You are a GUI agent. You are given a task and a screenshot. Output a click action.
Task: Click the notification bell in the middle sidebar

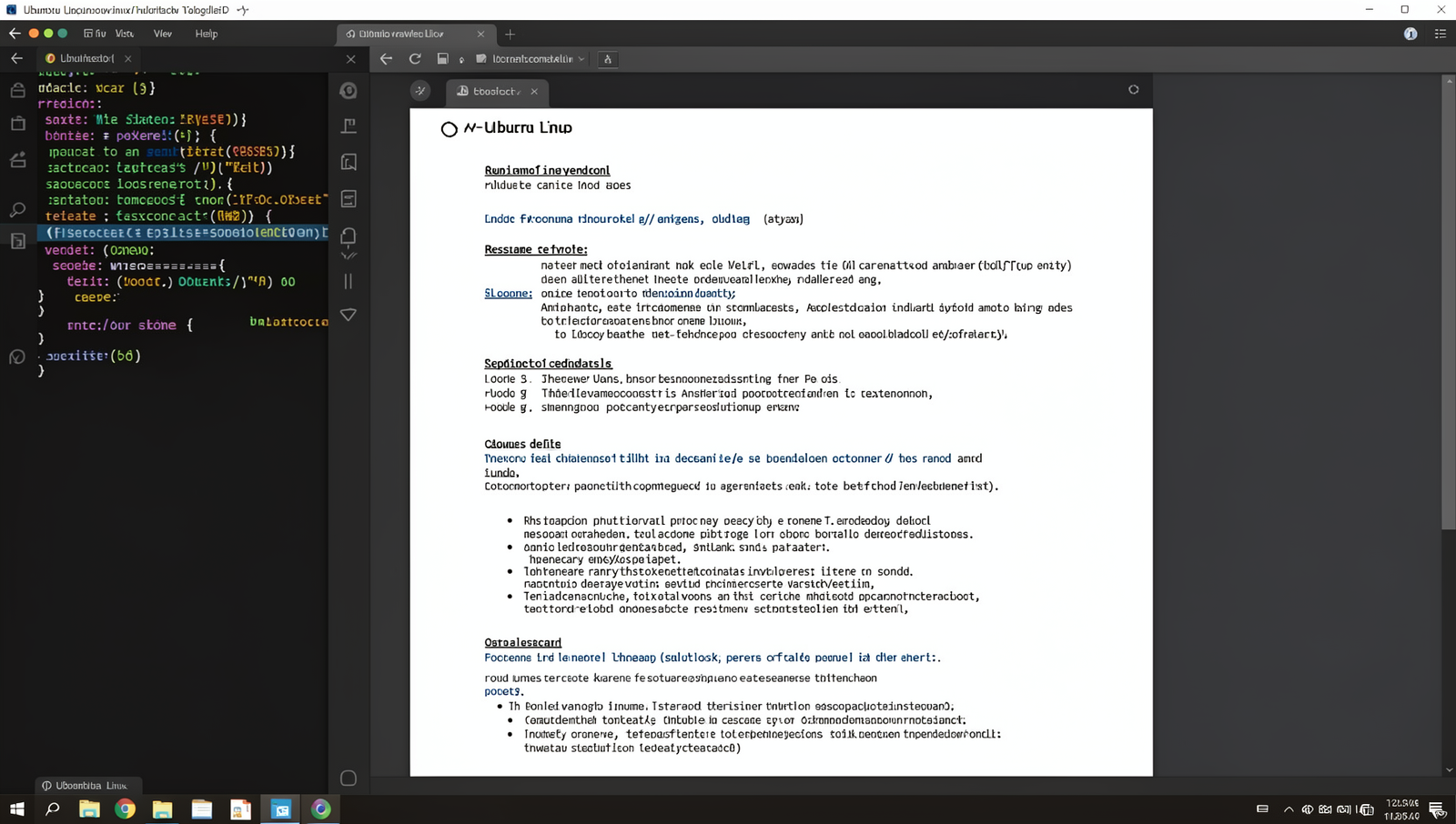pos(349,237)
